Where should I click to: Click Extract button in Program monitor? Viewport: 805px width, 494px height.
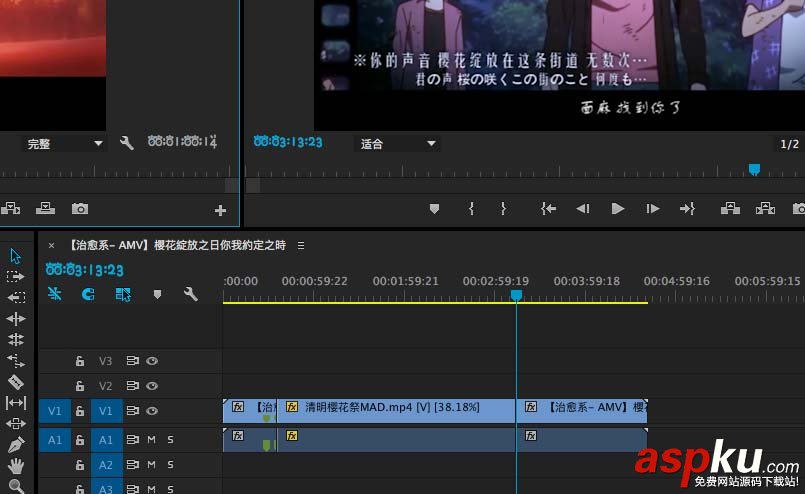tap(765, 208)
